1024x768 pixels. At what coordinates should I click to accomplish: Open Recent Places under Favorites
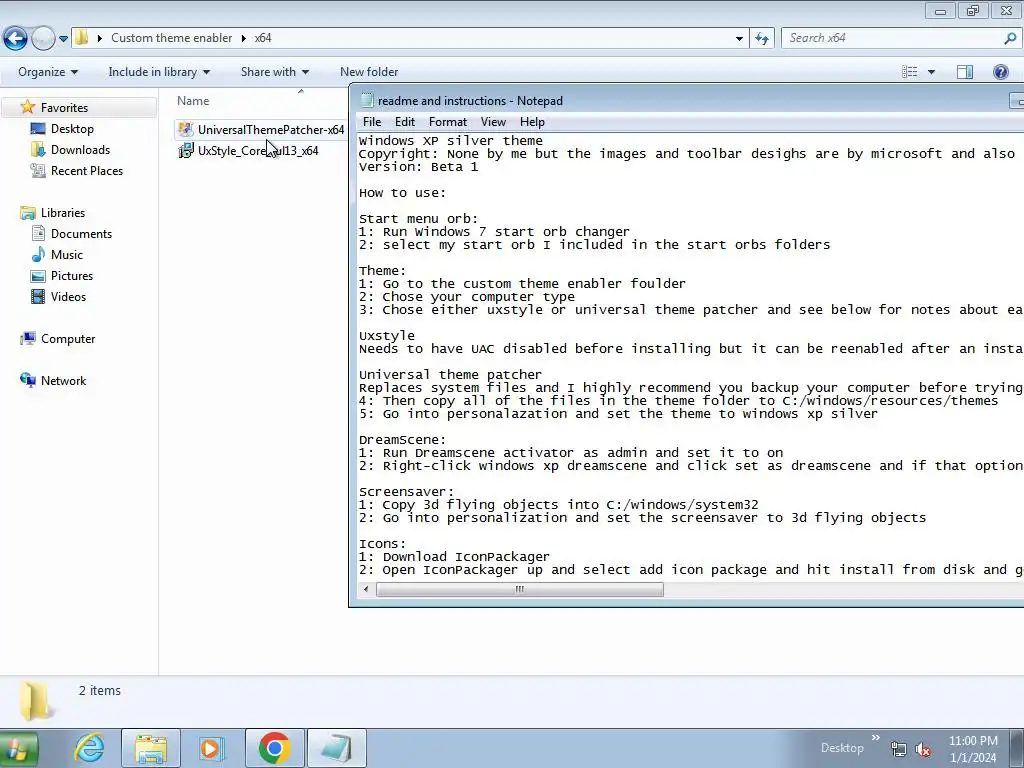[x=87, y=170]
